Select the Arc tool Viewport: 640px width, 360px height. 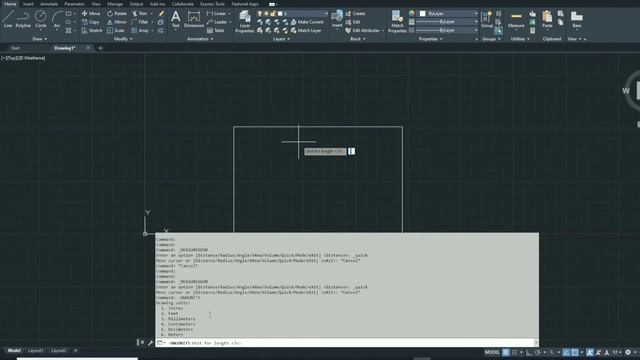click(57, 19)
